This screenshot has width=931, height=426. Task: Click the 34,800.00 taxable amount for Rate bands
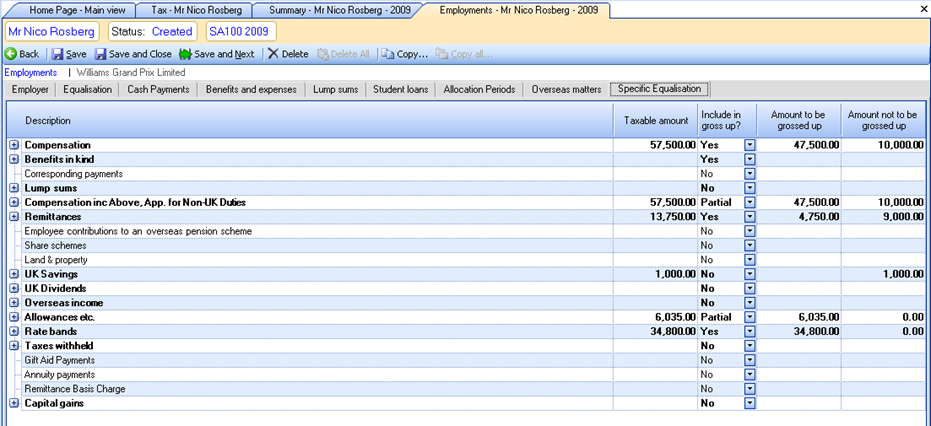point(672,332)
